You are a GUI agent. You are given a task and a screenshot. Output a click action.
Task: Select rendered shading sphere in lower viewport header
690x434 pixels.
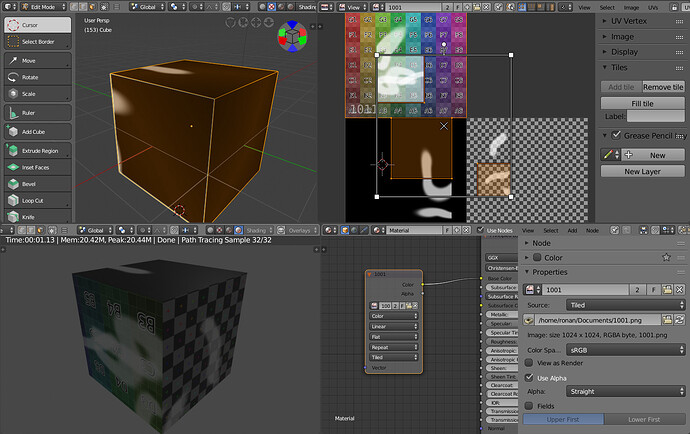pyautogui.click(x=238, y=230)
